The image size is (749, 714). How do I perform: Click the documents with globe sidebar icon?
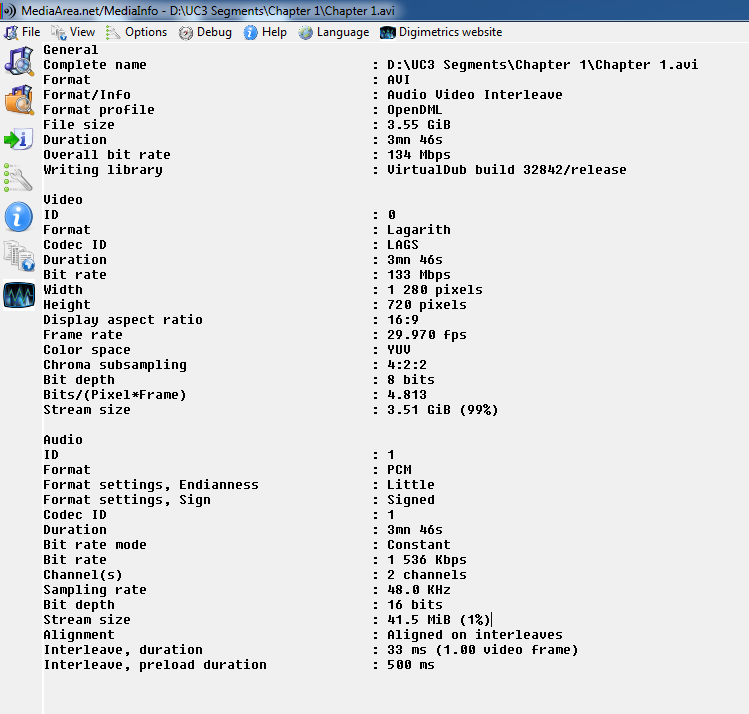pos(19,256)
